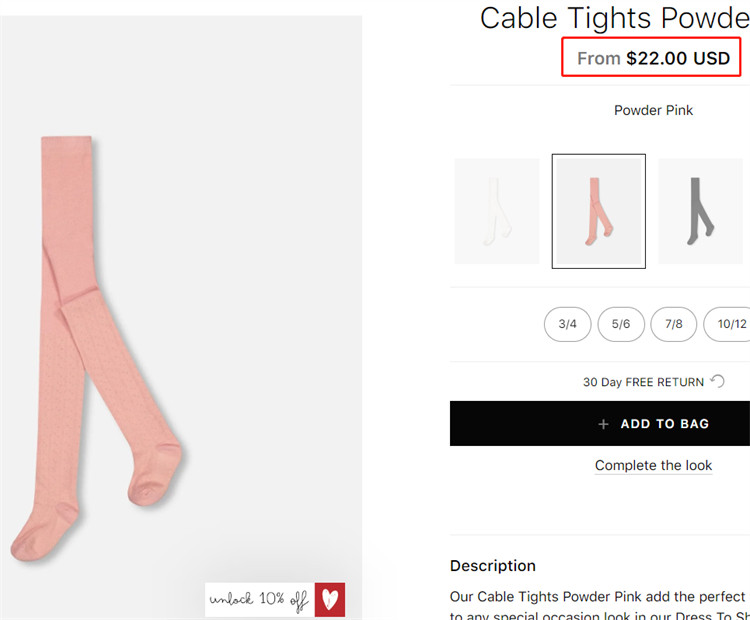The width and height of the screenshot is (750, 620).
Task: Click the Description heading
Action: [x=493, y=565]
